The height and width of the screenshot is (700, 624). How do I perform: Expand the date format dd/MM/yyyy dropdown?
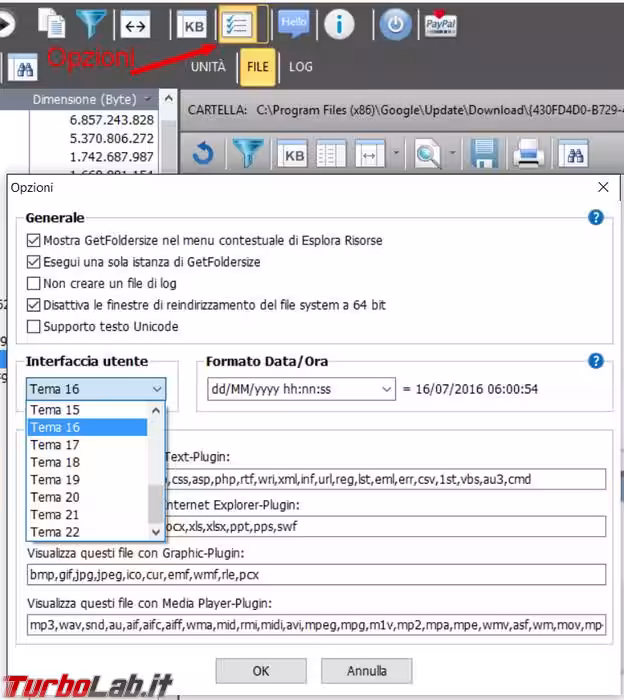(x=300, y=389)
